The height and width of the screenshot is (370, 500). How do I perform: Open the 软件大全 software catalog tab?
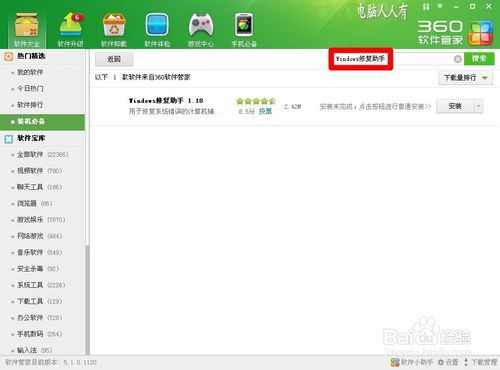click(x=27, y=30)
